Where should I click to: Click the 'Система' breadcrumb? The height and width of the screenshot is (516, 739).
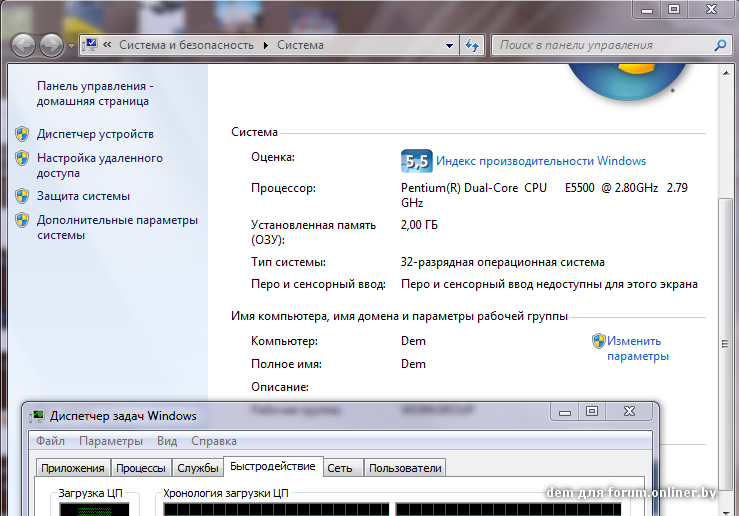300,45
